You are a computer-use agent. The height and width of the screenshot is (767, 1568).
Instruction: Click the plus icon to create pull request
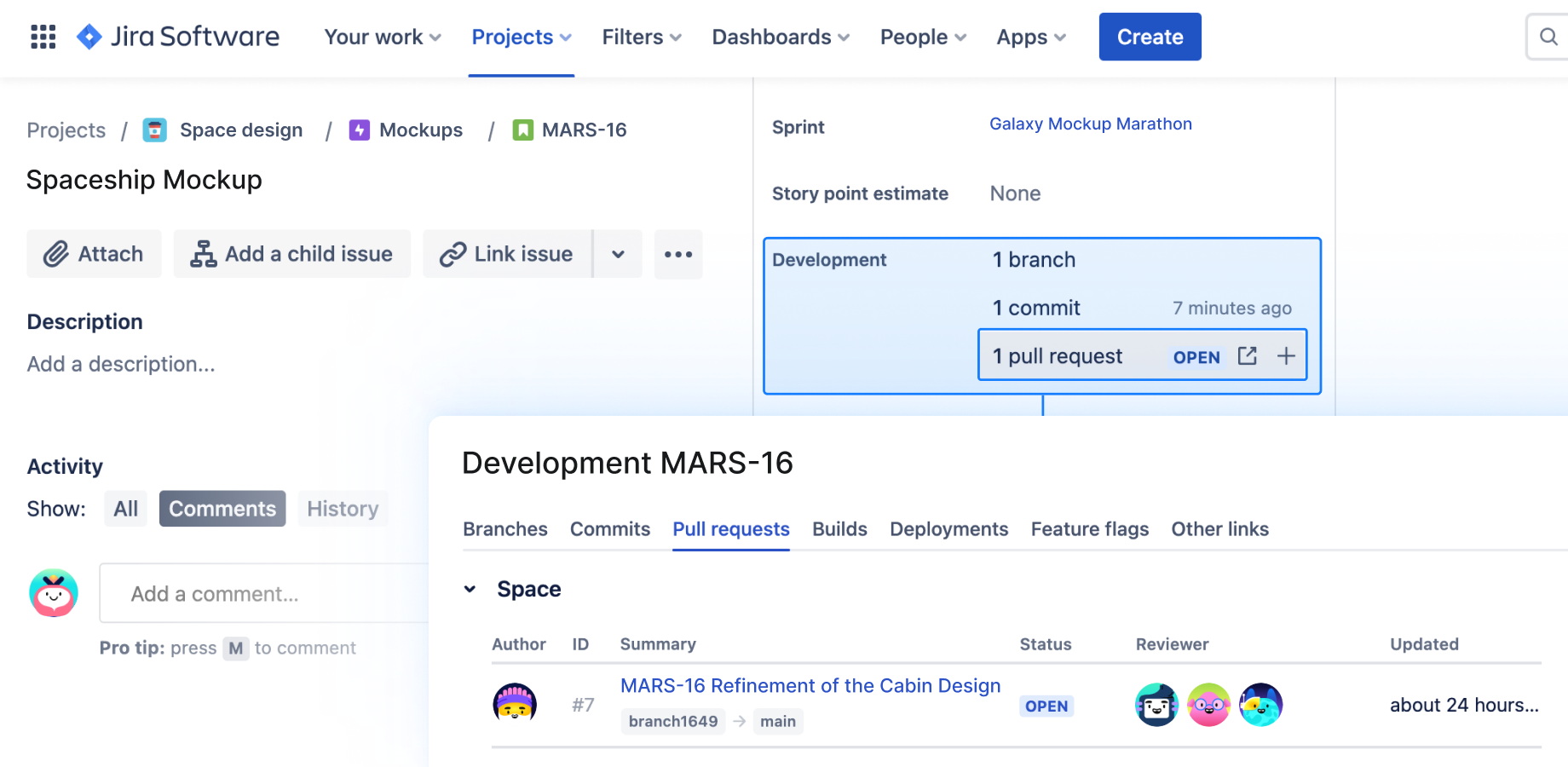pyautogui.click(x=1286, y=356)
